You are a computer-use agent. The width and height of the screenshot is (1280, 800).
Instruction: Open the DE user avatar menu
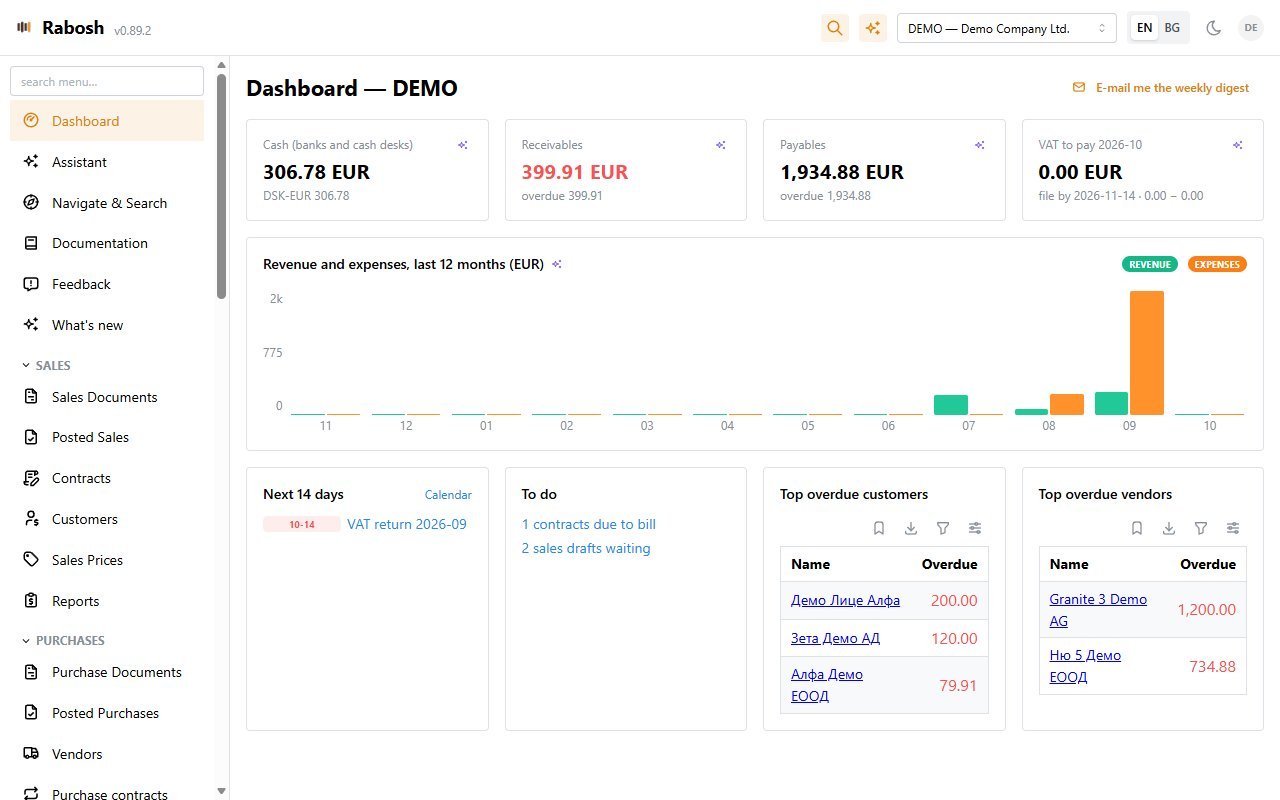pos(1251,28)
